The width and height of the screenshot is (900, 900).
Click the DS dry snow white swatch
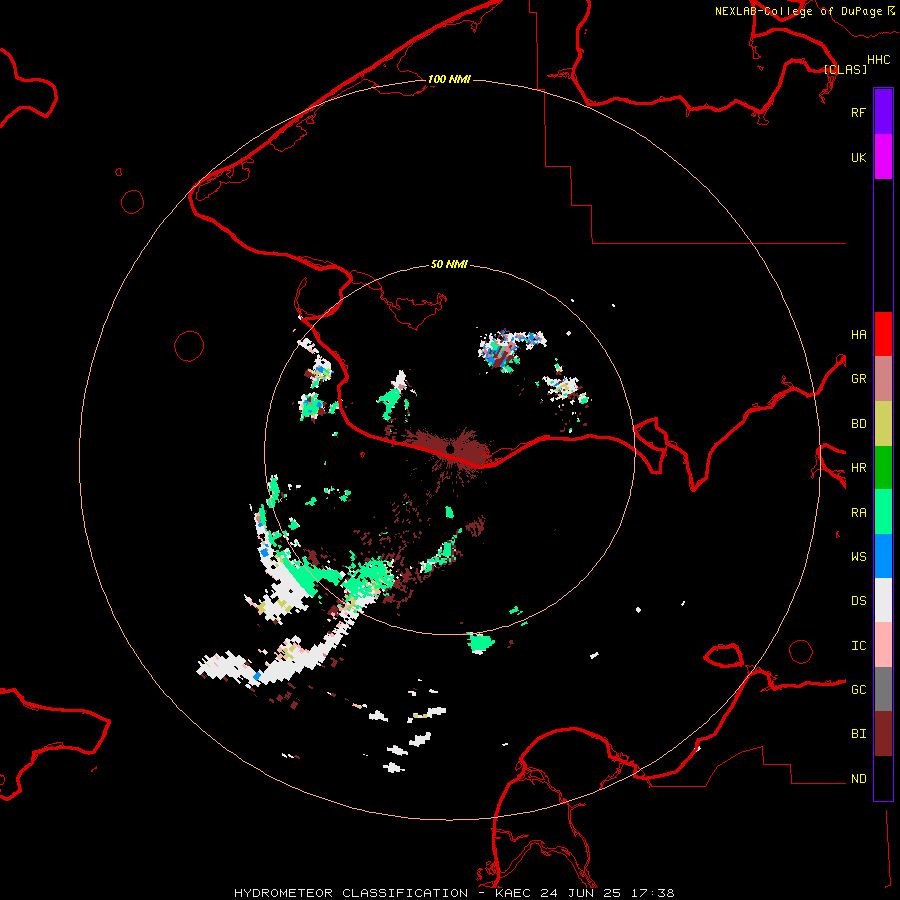point(883,600)
